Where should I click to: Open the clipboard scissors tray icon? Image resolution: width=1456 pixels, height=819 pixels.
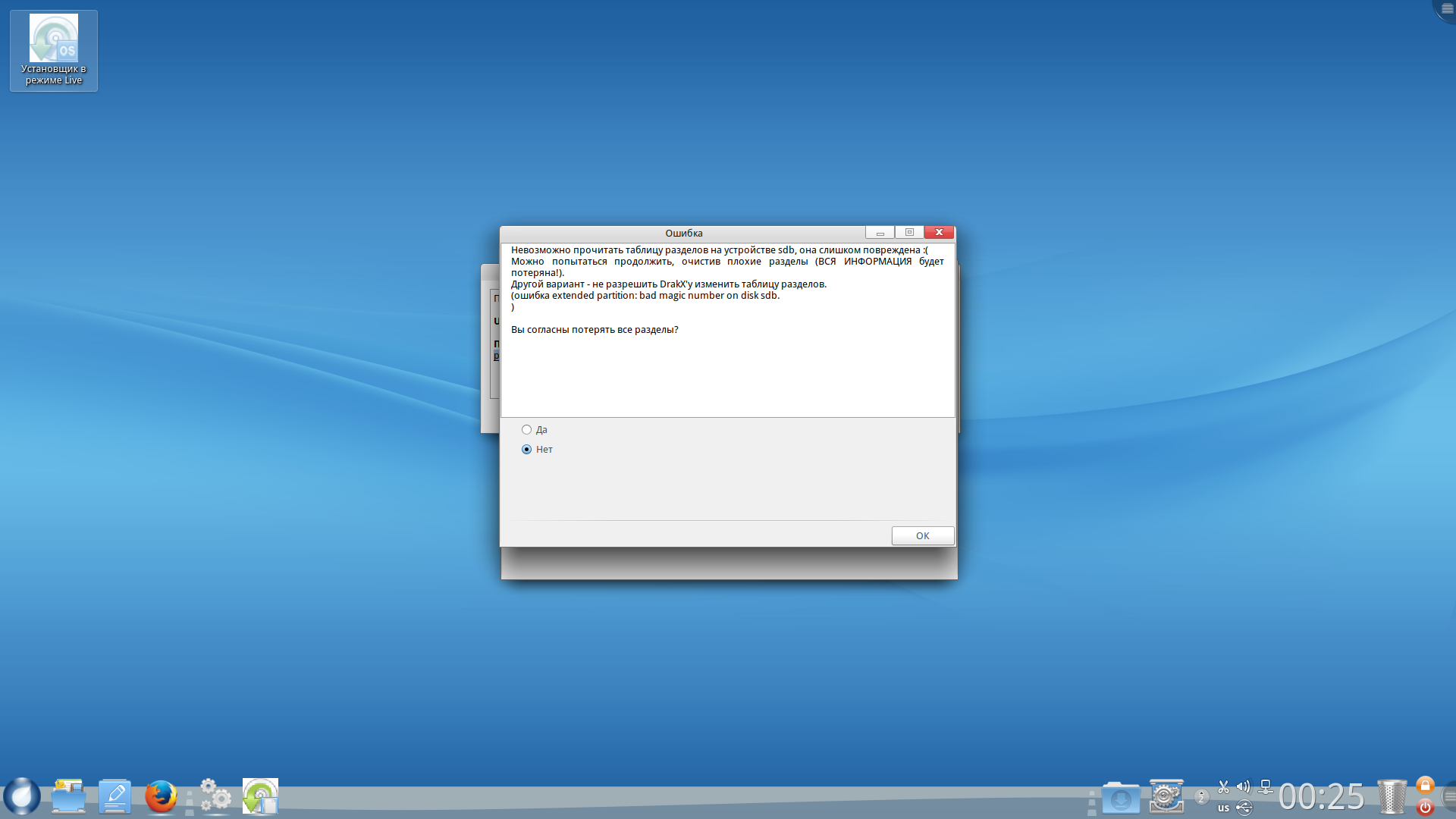(x=1223, y=787)
